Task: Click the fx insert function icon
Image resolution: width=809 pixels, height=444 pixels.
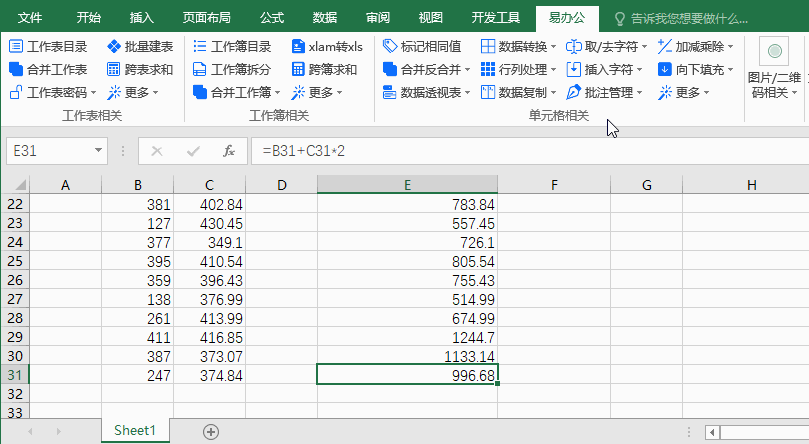Action: tap(229, 151)
